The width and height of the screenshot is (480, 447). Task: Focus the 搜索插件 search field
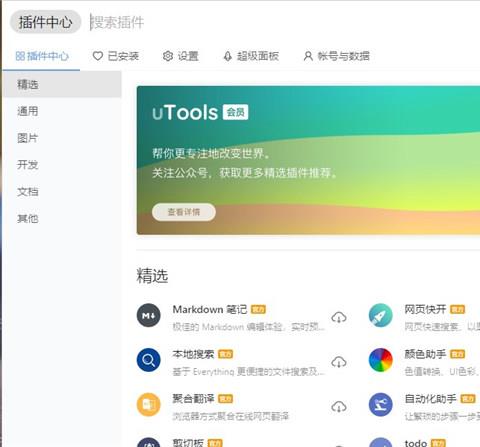283,22
